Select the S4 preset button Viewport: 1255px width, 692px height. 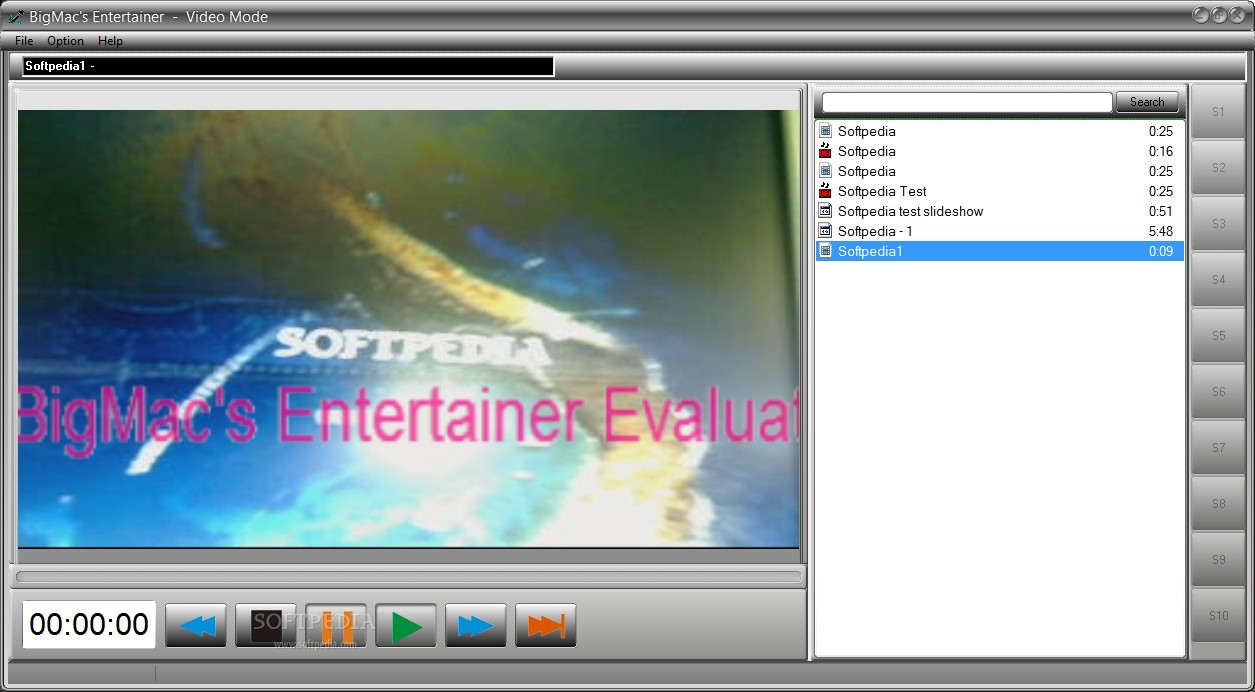click(x=1218, y=280)
